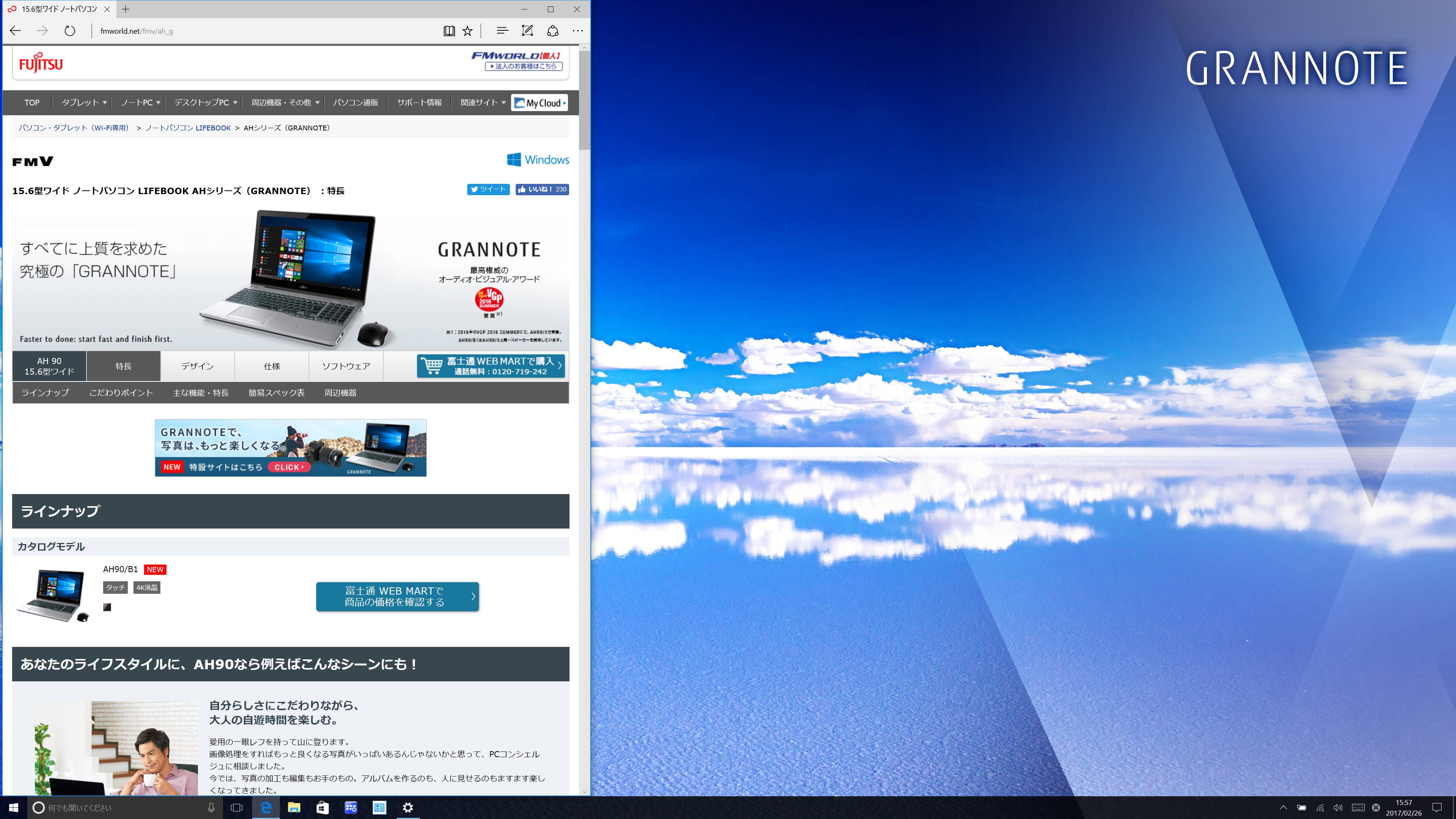Click the Edge address bar
This screenshot has height=819, width=1456.
(254, 31)
